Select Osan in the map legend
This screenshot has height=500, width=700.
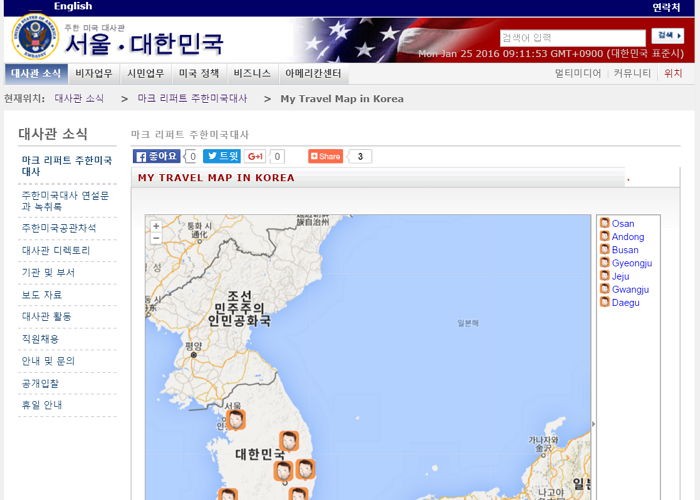(x=622, y=224)
